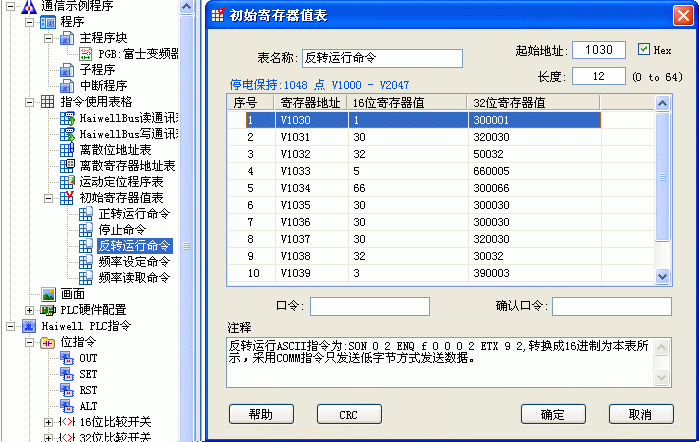Click the HaiwellBus读通讯 table icon

pos(67,118)
